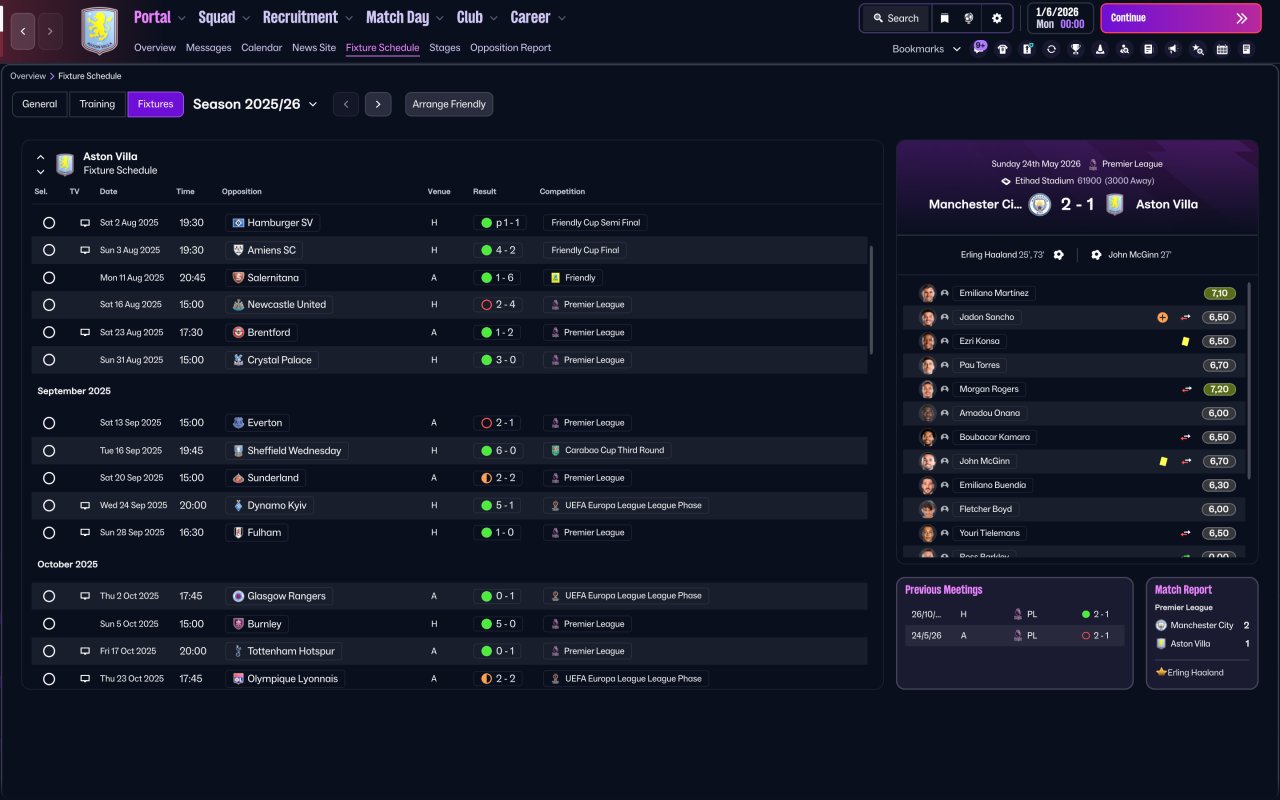Click the megaphone bookmark icon

point(1173,49)
